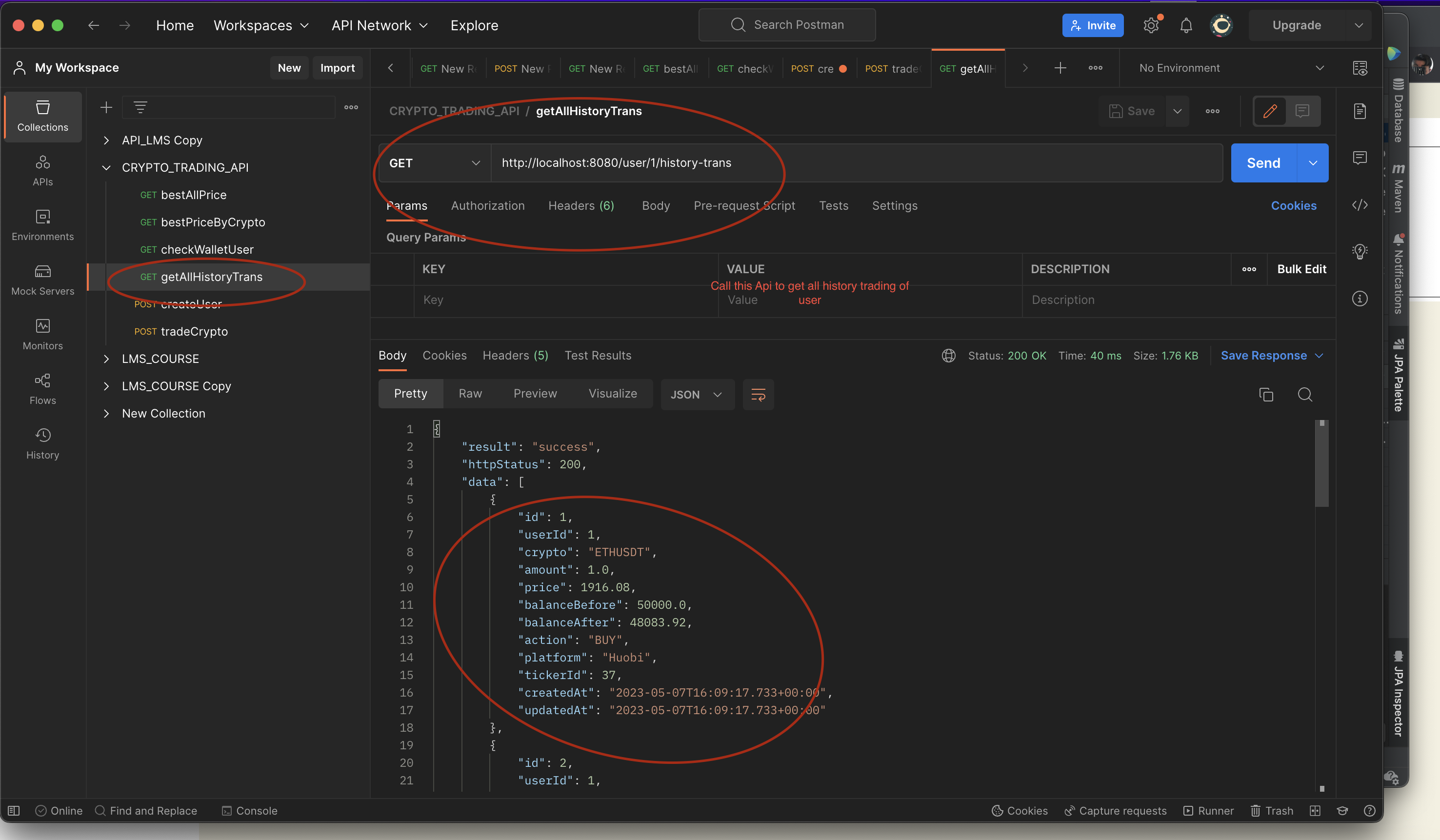
Task: Expand the New Collection folder
Action: (x=106, y=414)
